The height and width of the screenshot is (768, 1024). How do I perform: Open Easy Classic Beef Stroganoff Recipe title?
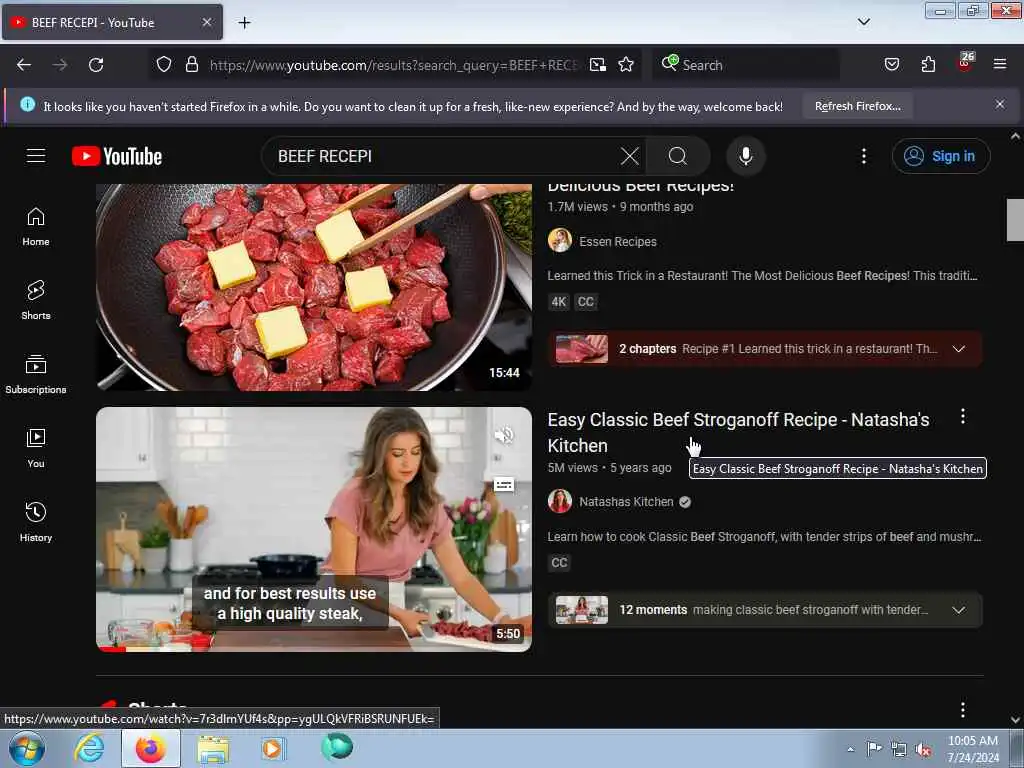(x=738, y=432)
